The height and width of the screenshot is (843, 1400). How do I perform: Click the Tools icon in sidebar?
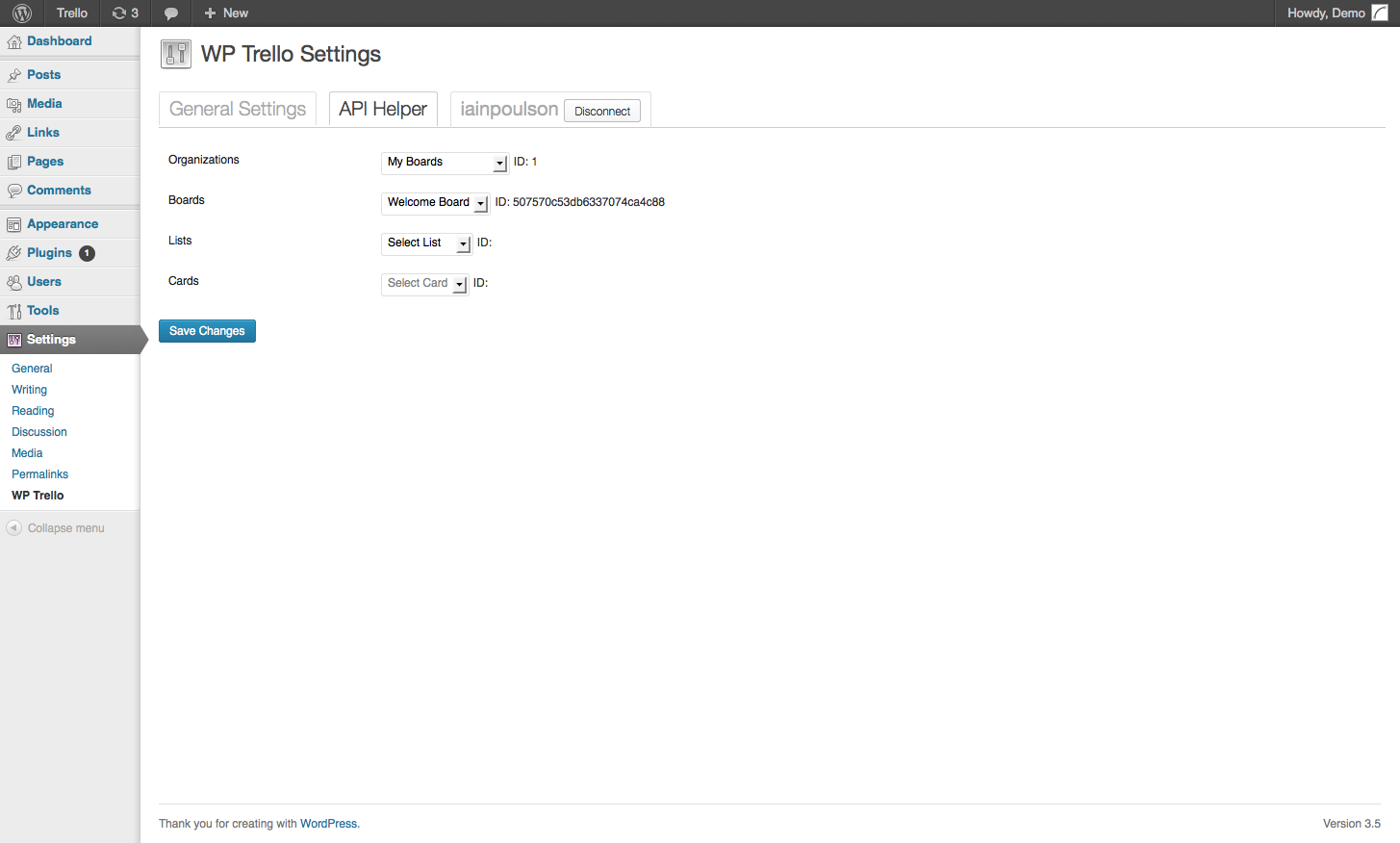14,311
